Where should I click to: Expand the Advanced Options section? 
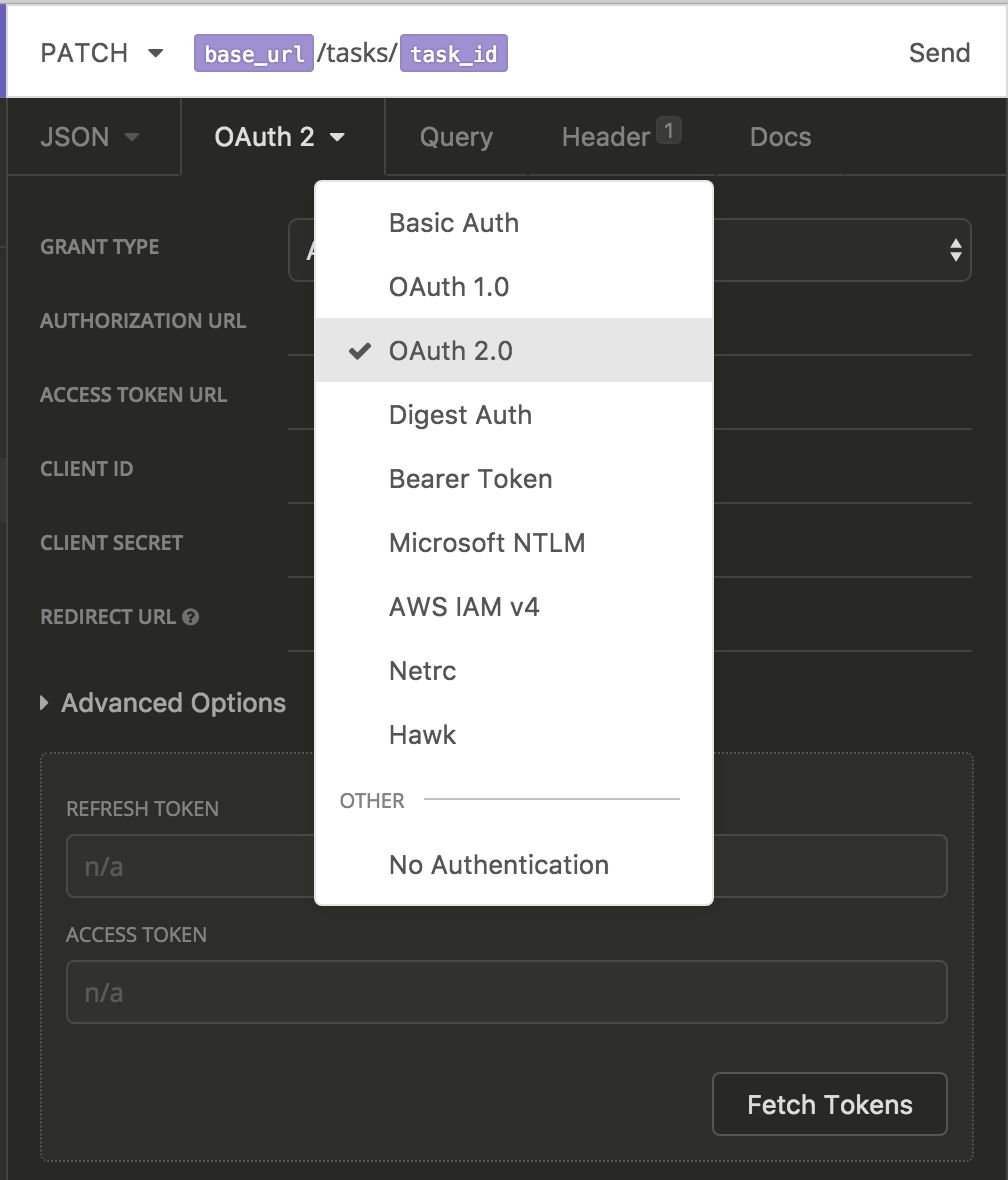tap(163, 703)
